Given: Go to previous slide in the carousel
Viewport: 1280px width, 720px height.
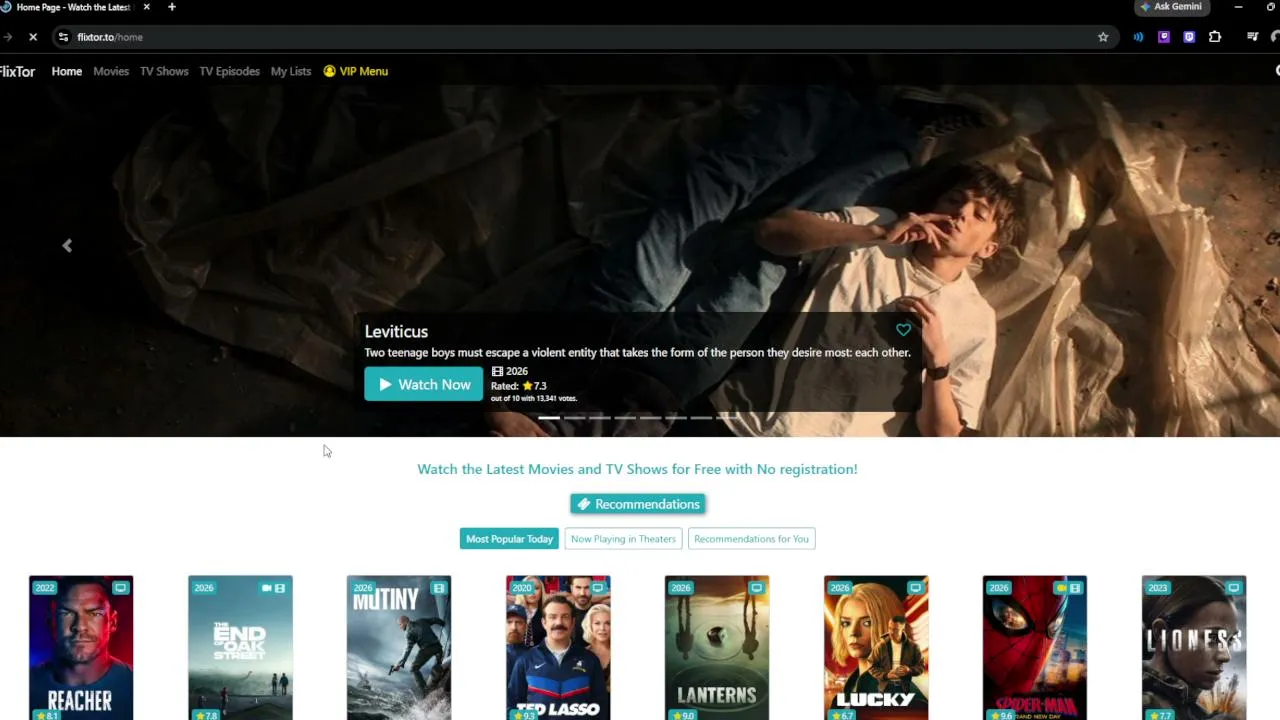Looking at the screenshot, I should point(67,246).
